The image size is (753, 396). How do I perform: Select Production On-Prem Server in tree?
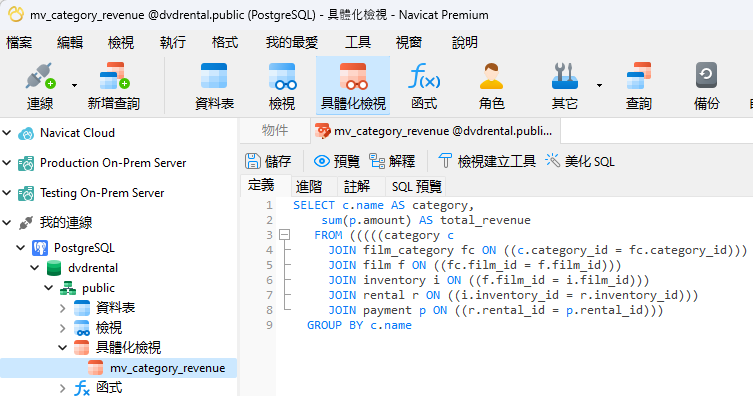[113, 163]
